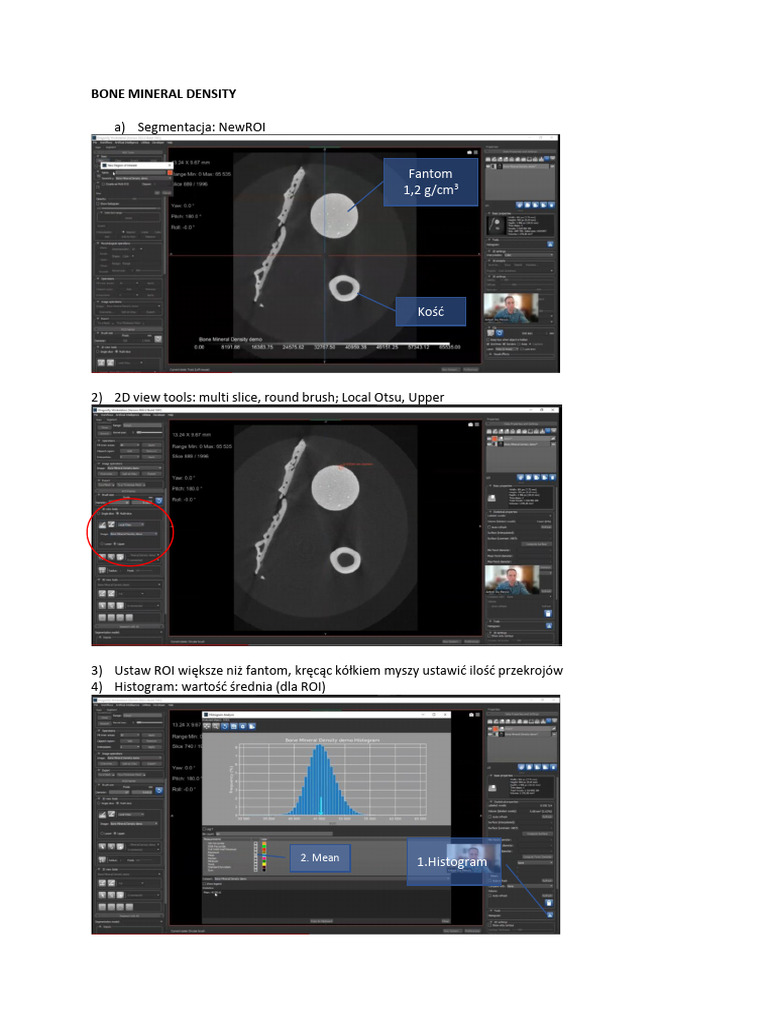Click the first icon in the Histogram Analysis toolbar
This screenshot has width=768, height=1024.
click(x=206, y=726)
